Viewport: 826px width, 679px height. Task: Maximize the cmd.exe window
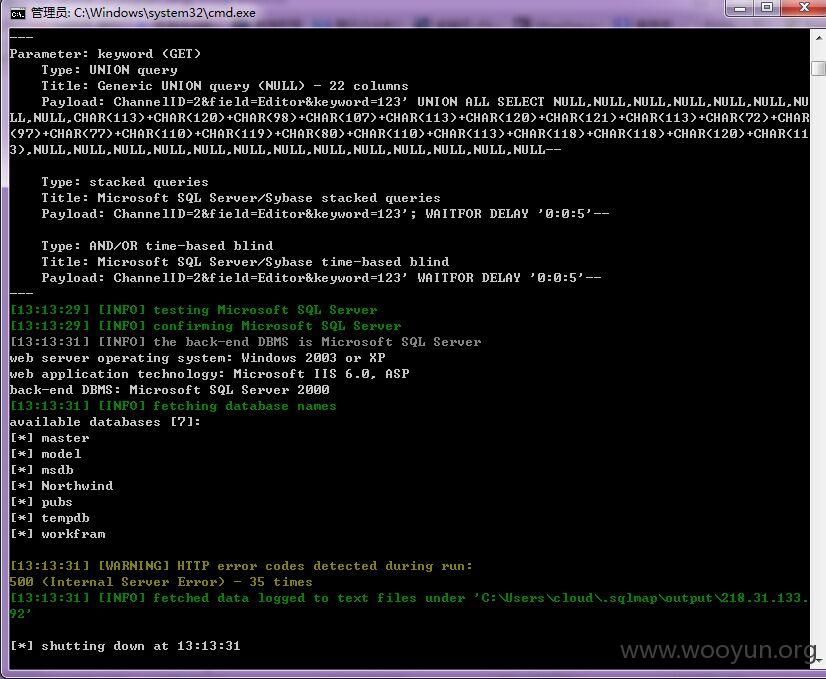(x=767, y=8)
